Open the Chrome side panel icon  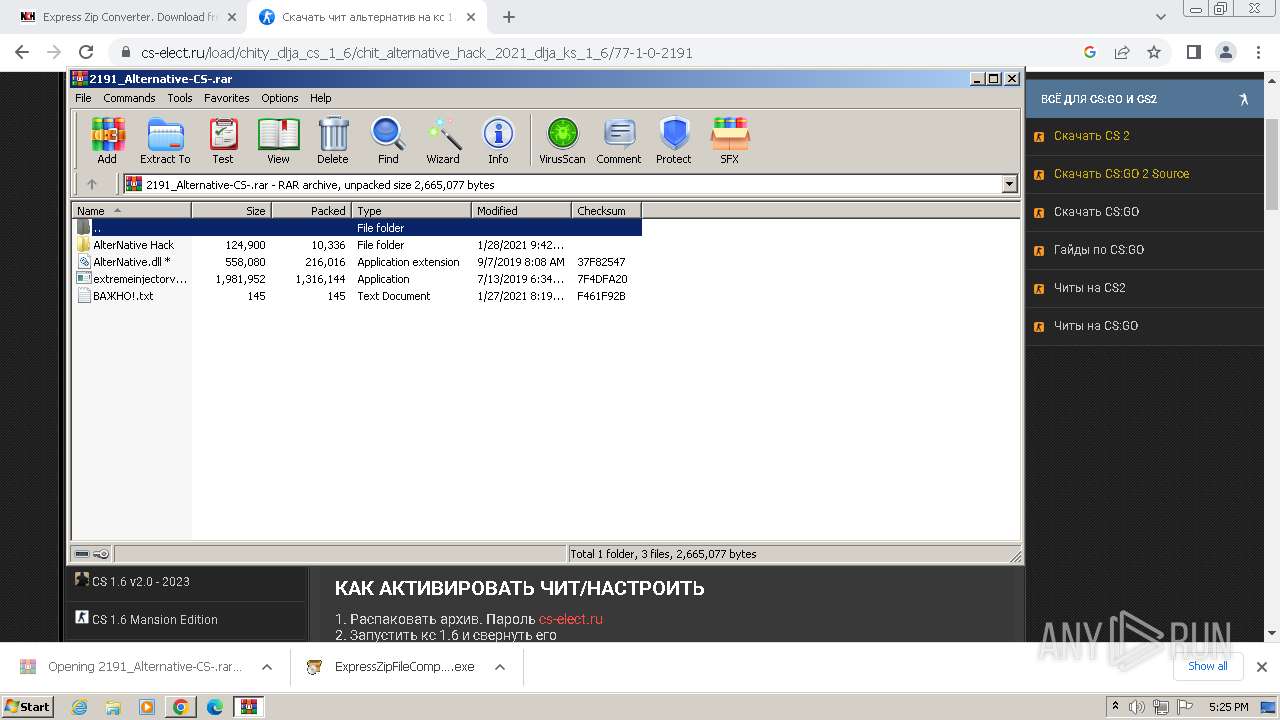click(1193, 52)
